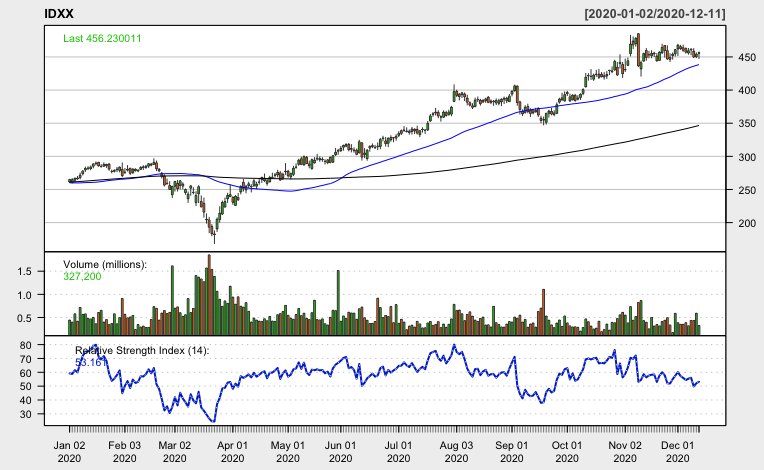This screenshot has height=470, width=764.
Task: Click the 250 price axis label
Action: pos(747,190)
